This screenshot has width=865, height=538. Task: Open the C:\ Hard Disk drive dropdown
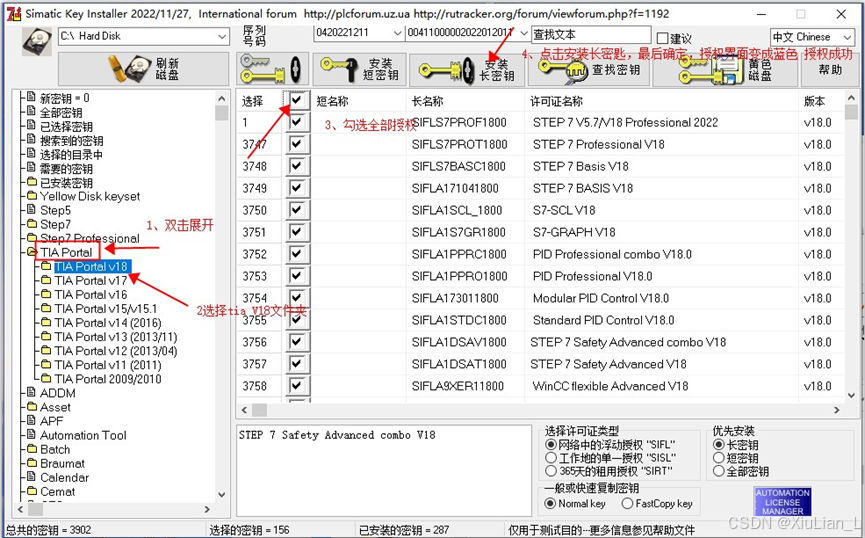pyautogui.click(x=222, y=36)
